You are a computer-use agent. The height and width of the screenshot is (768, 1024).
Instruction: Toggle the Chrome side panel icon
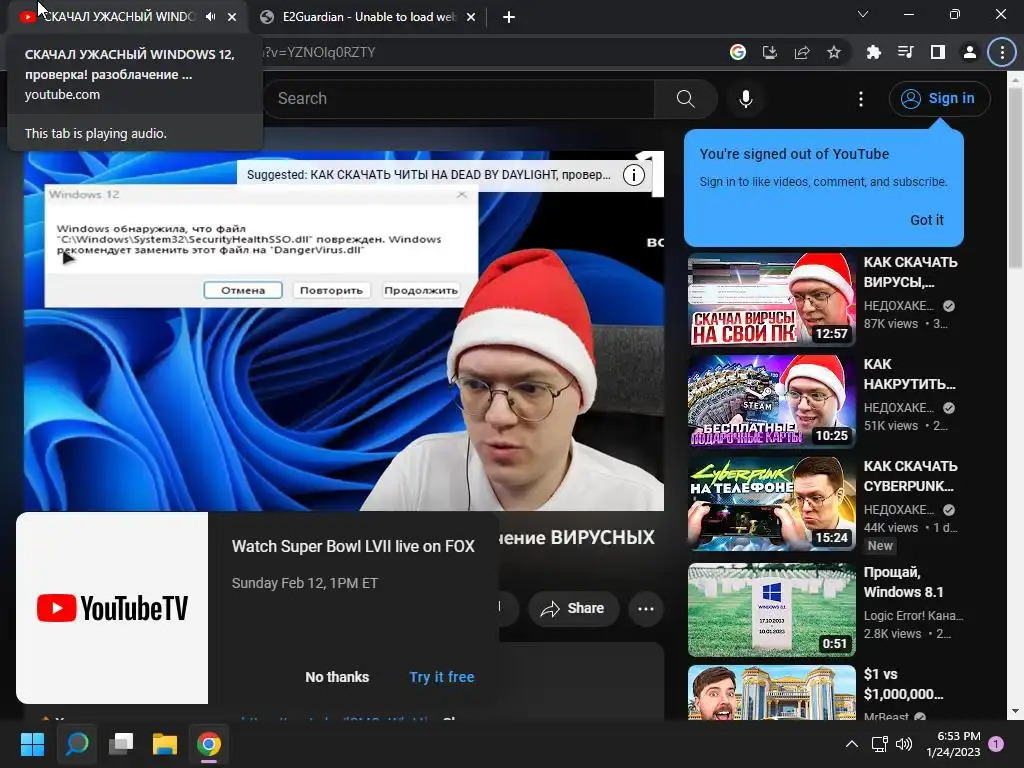coord(937,52)
